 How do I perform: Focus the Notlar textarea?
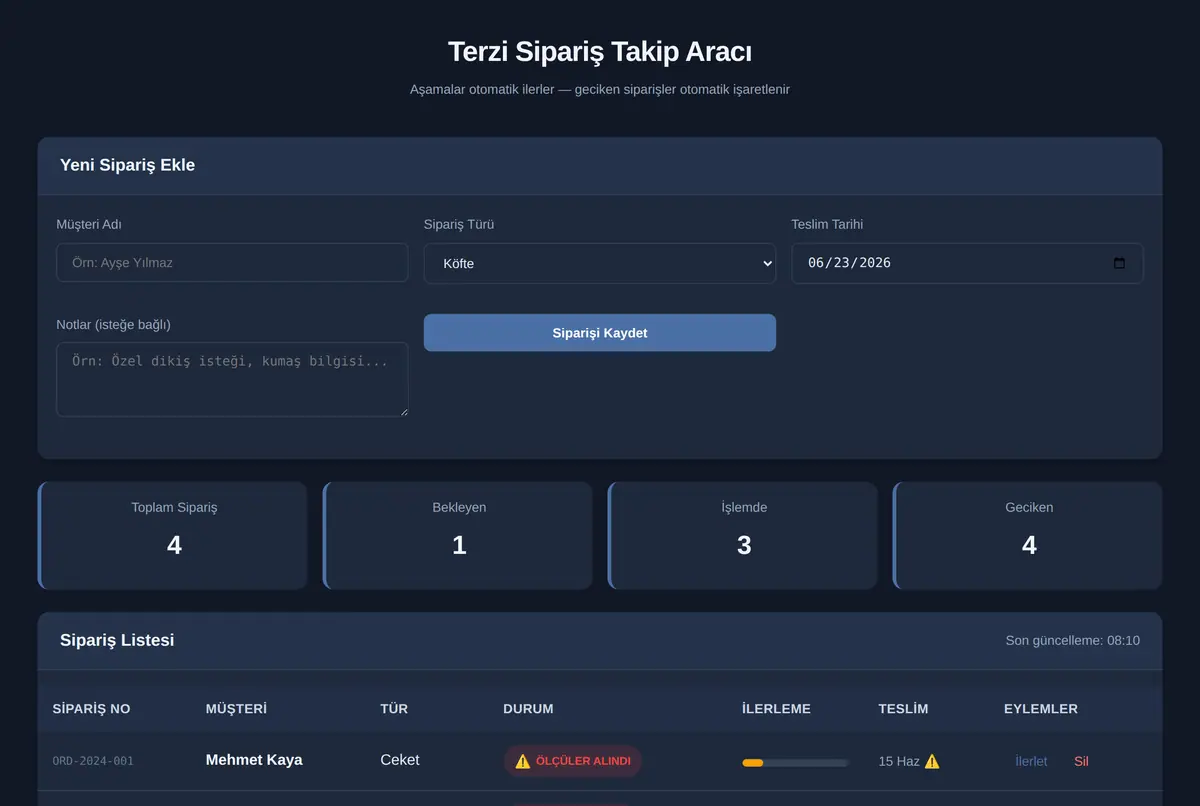tap(232, 379)
